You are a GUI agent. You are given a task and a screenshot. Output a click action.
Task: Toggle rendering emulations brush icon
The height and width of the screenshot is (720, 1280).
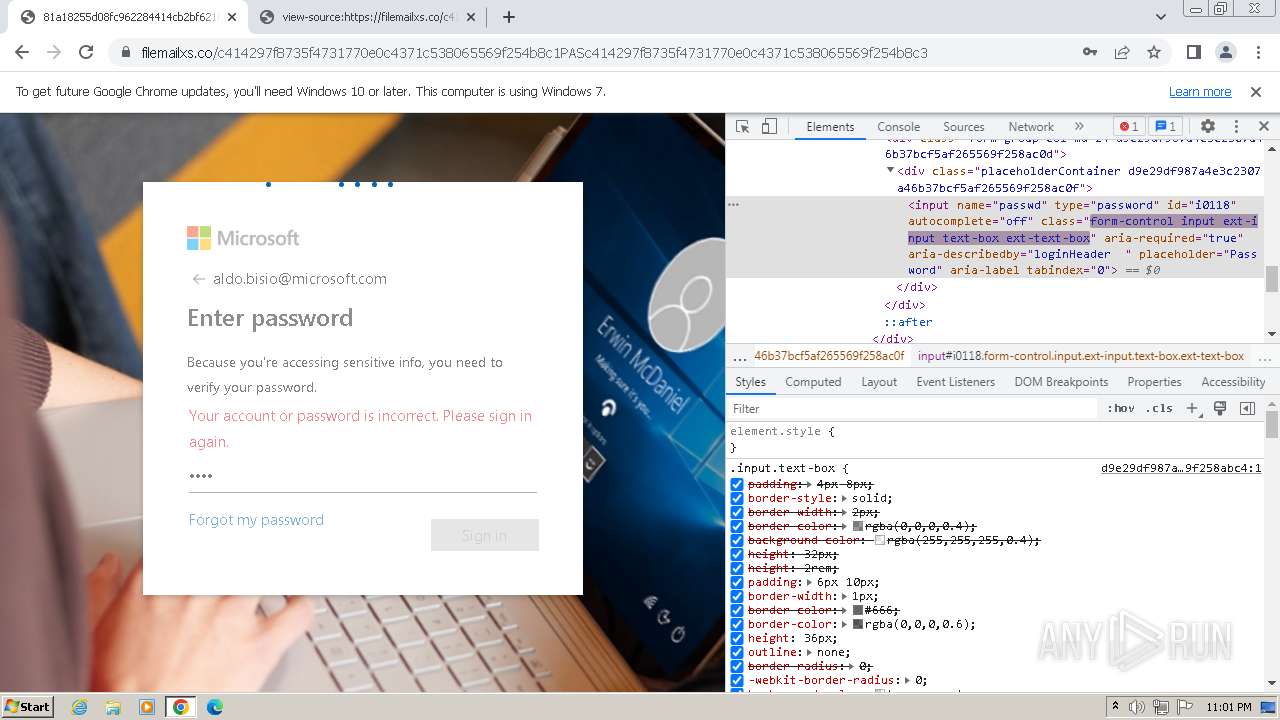coord(1220,408)
